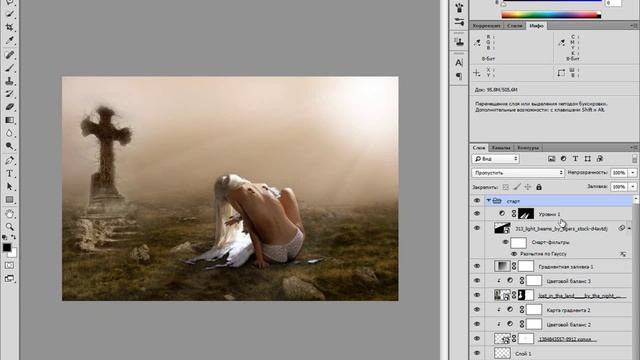Toggle Quick Mask mode in toolbar
The image size is (640, 360).
point(9,265)
